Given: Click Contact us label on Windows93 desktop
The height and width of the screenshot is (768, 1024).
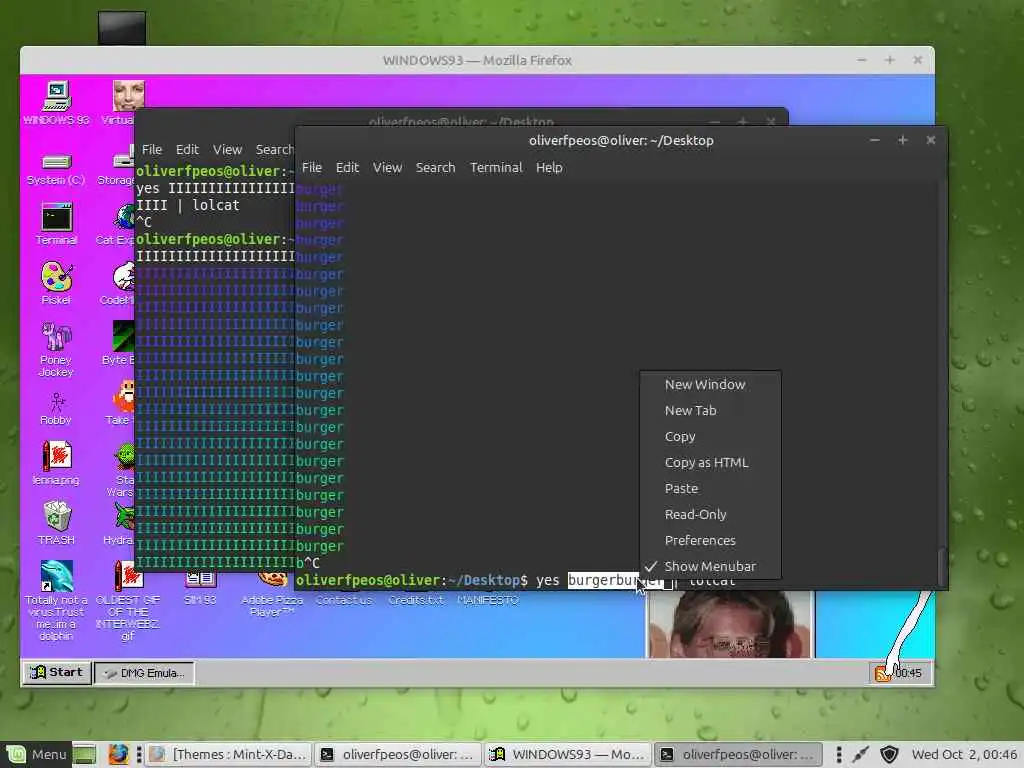Looking at the screenshot, I should pyautogui.click(x=344, y=600).
